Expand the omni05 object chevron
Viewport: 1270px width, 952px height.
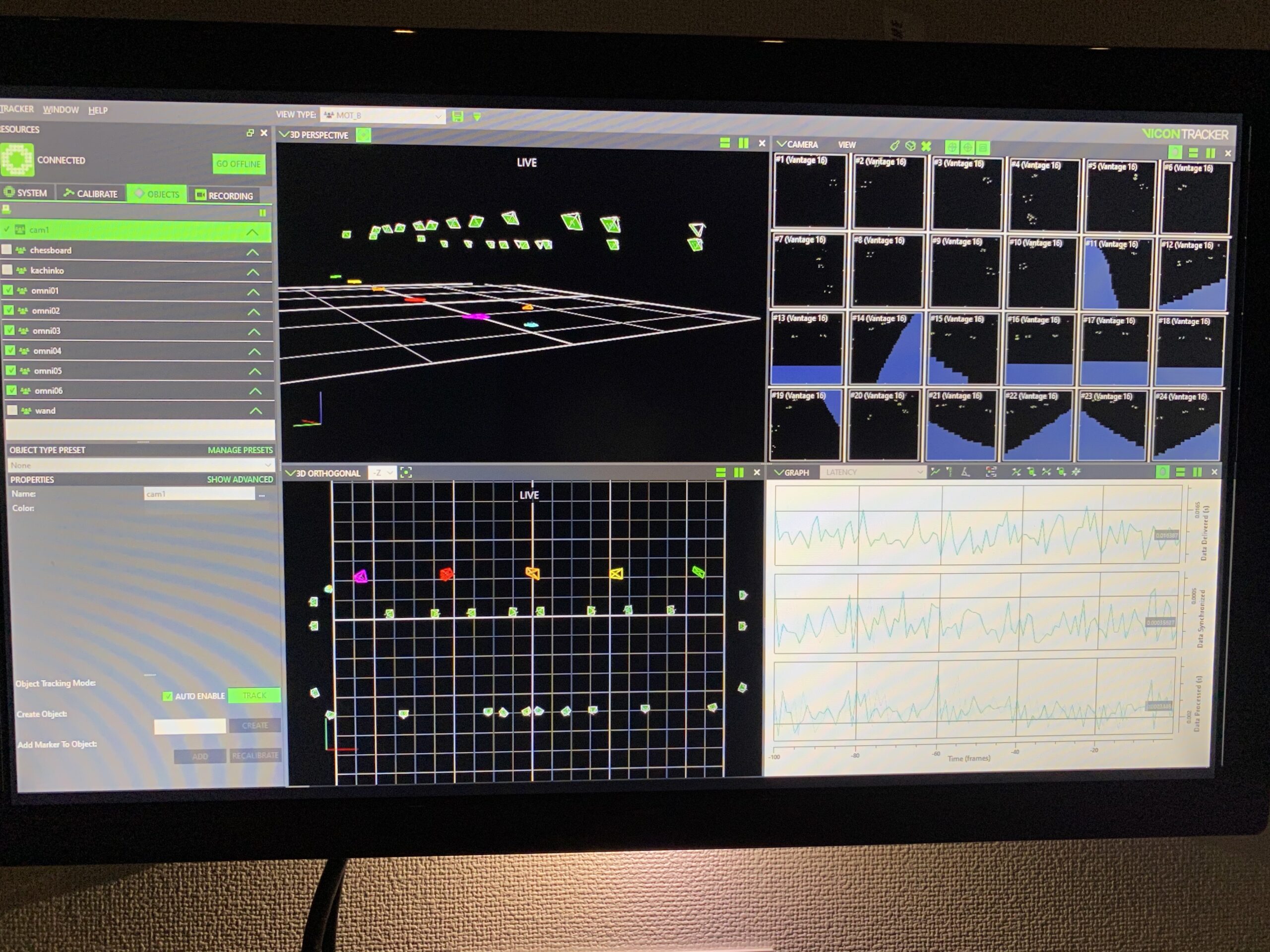tap(255, 371)
